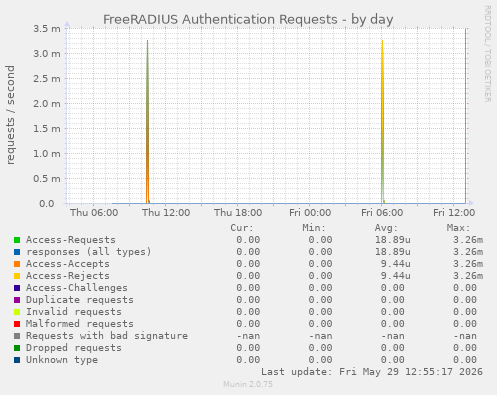Image resolution: width=497 pixels, height=395 pixels.
Task: Click Access-Rejects max value 3.26m
Action: coord(468,276)
